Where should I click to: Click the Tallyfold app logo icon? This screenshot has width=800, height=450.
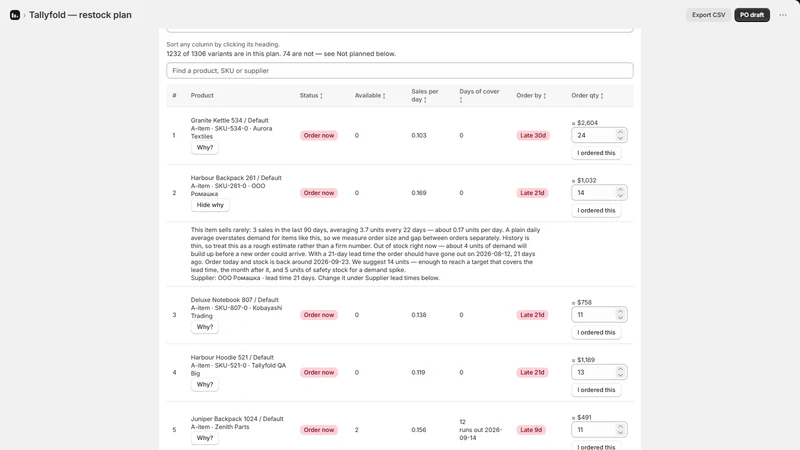(15, 15)
